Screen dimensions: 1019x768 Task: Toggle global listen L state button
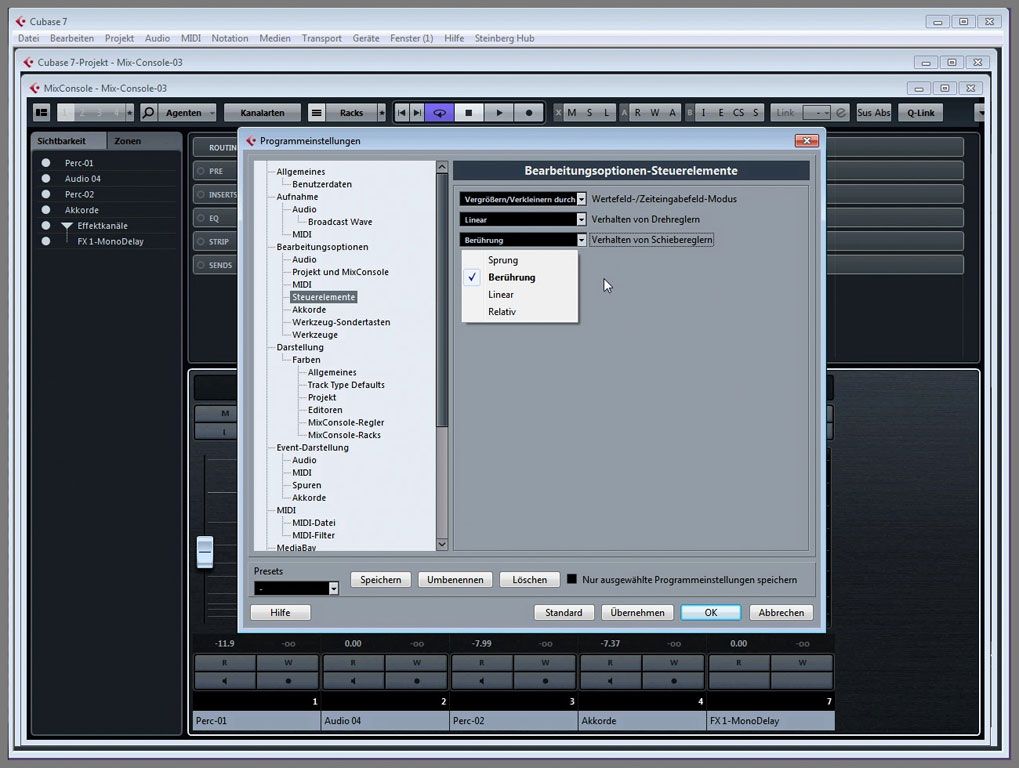607,112
